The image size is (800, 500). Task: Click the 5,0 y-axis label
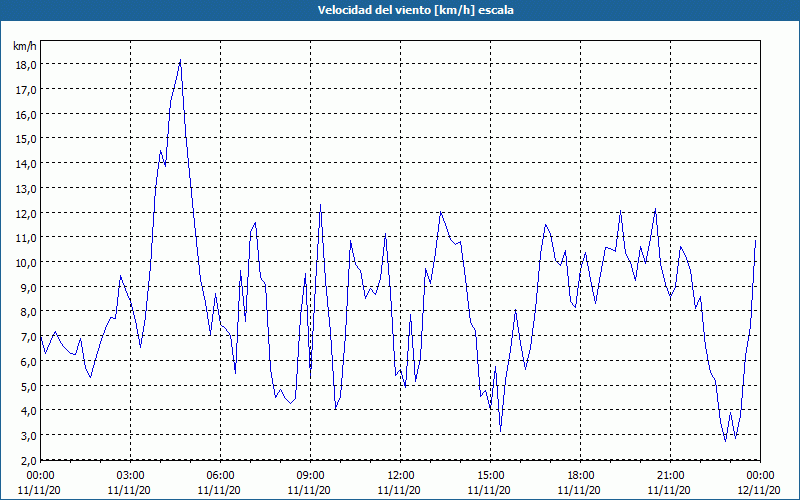pyautogui.click(x=28, y=386)
